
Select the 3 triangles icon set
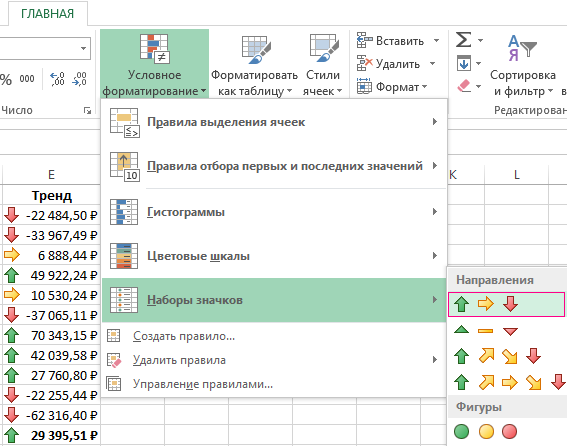(486, 331)
